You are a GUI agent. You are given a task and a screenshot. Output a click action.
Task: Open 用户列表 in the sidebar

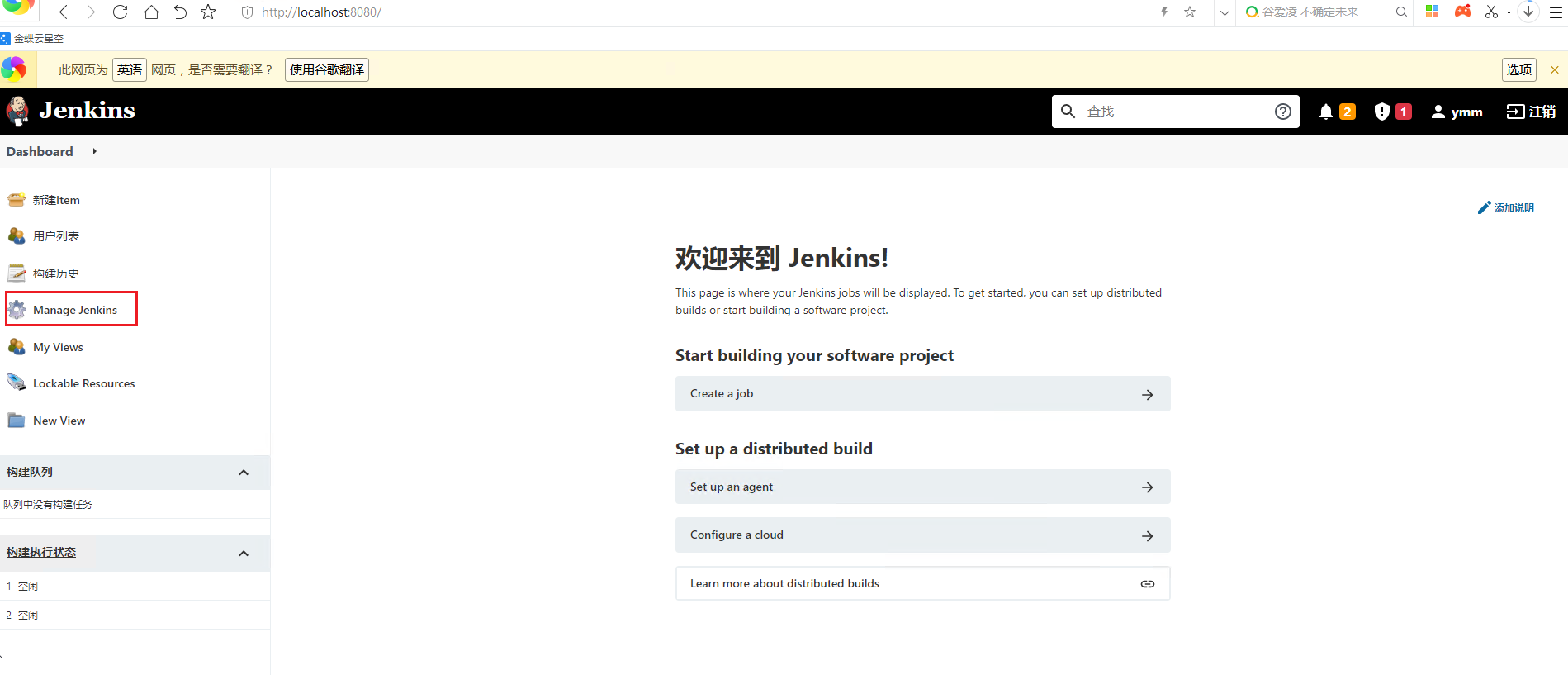[56, 236]
